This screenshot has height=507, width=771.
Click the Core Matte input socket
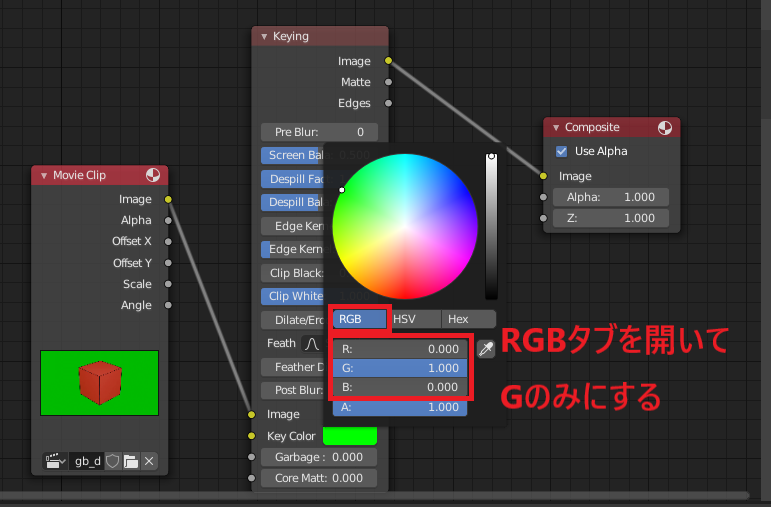coord(251,478)
